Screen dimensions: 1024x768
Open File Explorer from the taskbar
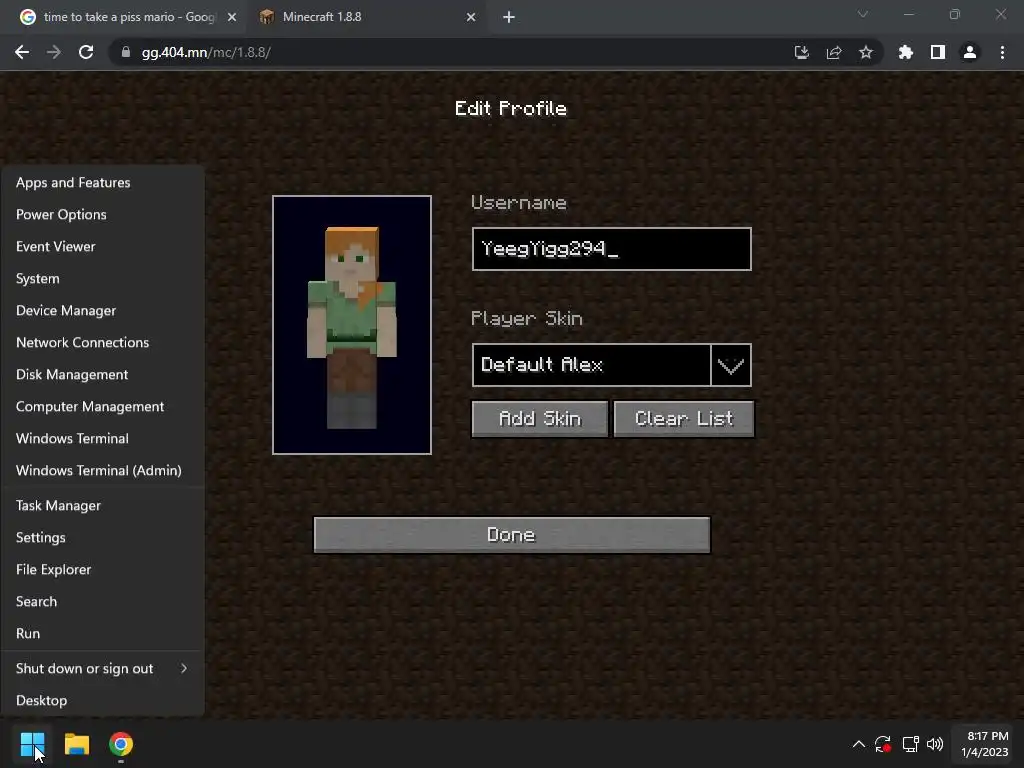click(76, 744)
